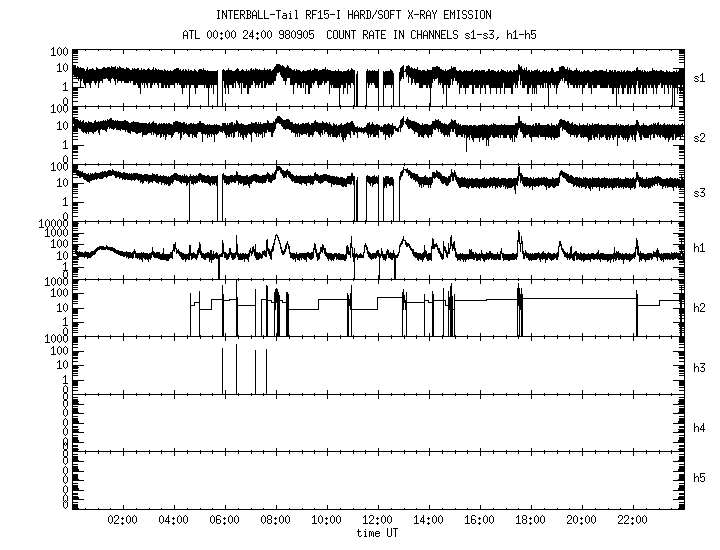Click the h4 channel label
Screen dimensions: 720x550
[x=700, y=428]
